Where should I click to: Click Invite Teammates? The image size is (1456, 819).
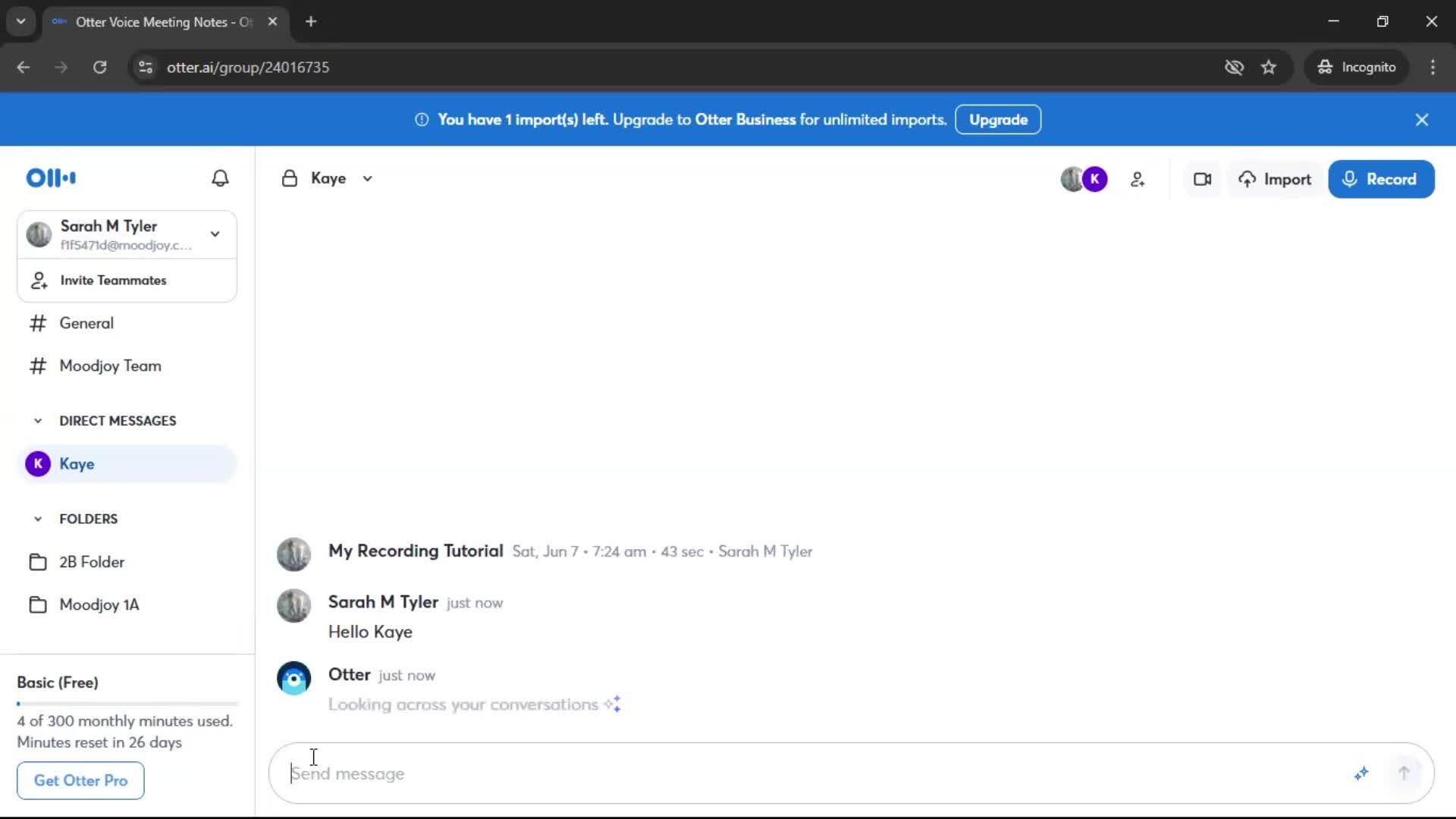tap(127, 281)
